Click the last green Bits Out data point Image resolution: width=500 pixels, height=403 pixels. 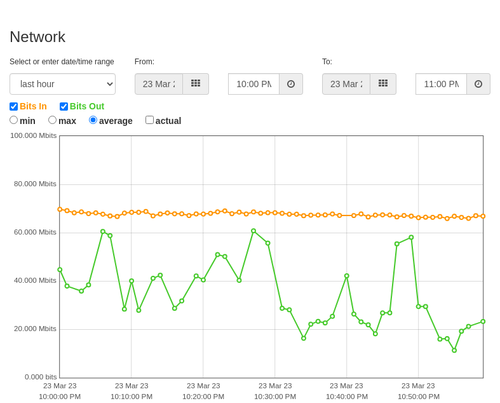pyautogui.click(x=483, y=322)
